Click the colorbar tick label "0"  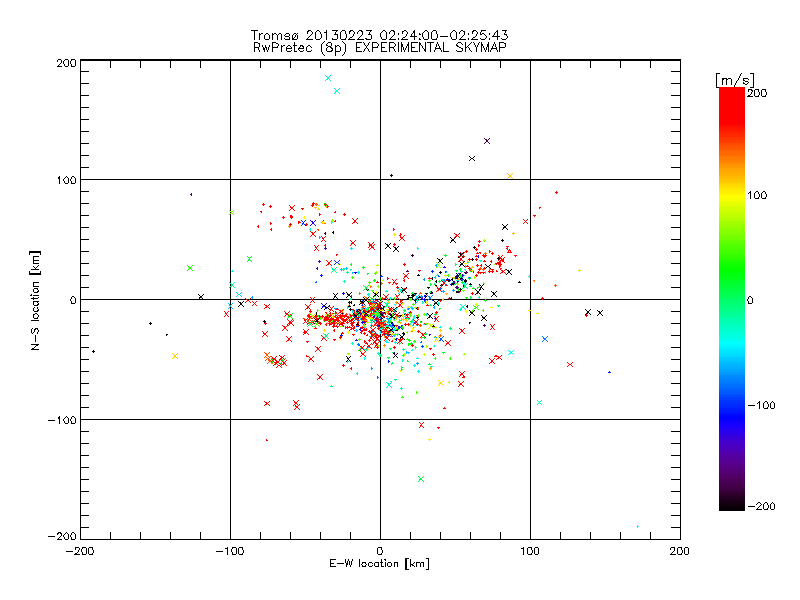tap(750, 300)
